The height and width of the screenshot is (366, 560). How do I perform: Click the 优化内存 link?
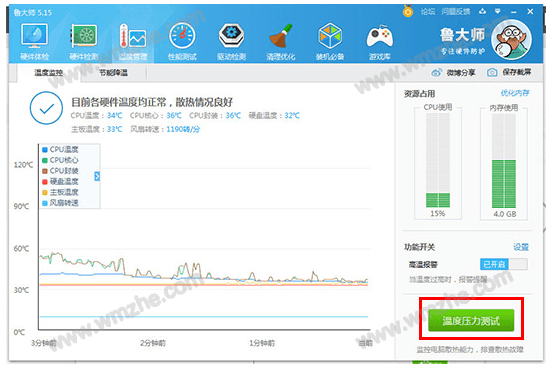515,94
